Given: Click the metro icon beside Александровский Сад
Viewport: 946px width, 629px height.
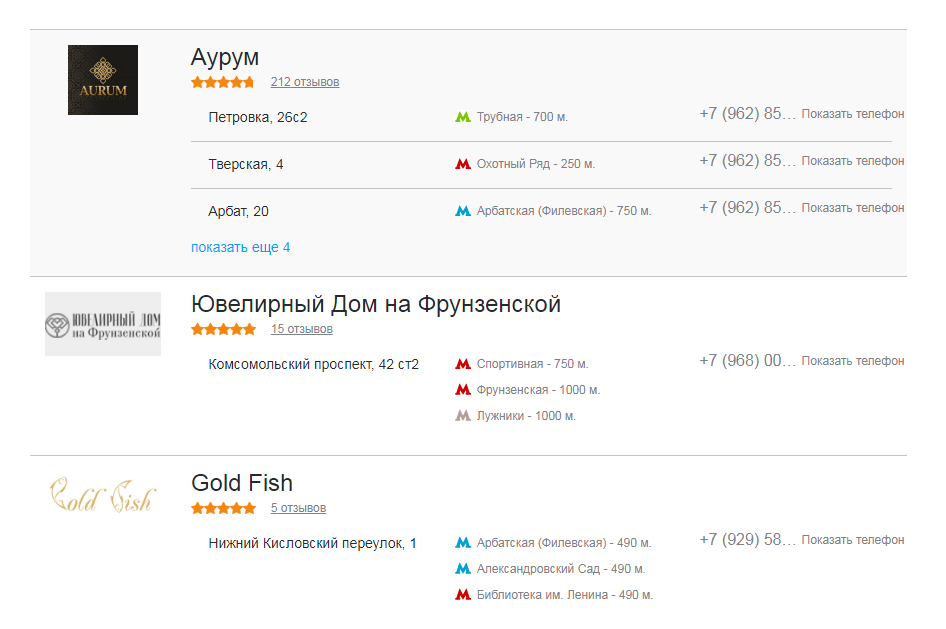Looking at the screenshot, I should 462,569.
